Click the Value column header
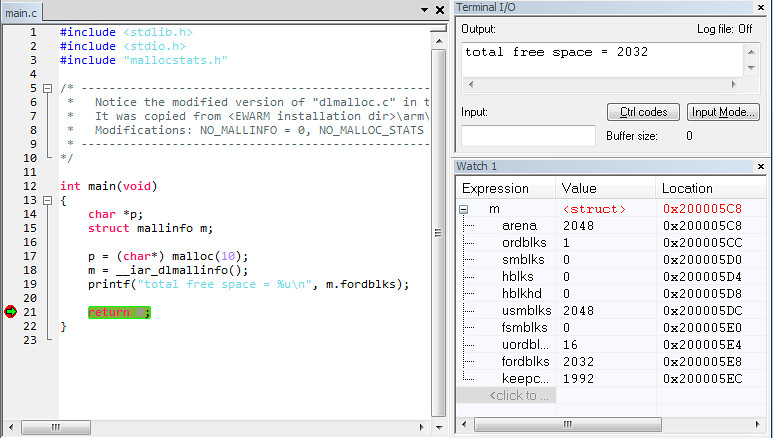 pos(606,188)
